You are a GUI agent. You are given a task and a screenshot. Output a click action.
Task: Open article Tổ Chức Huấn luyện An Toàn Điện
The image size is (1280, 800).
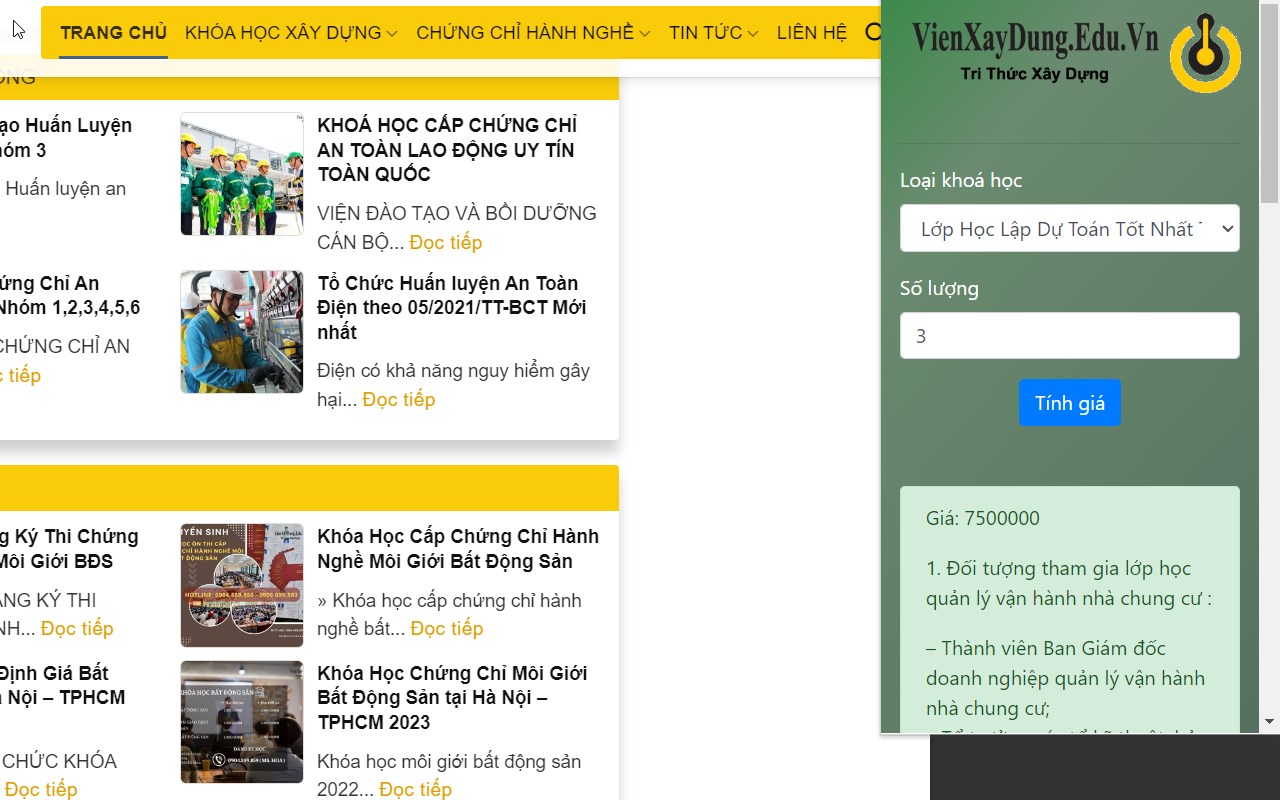pyautogui.click(x=452, y=308)
